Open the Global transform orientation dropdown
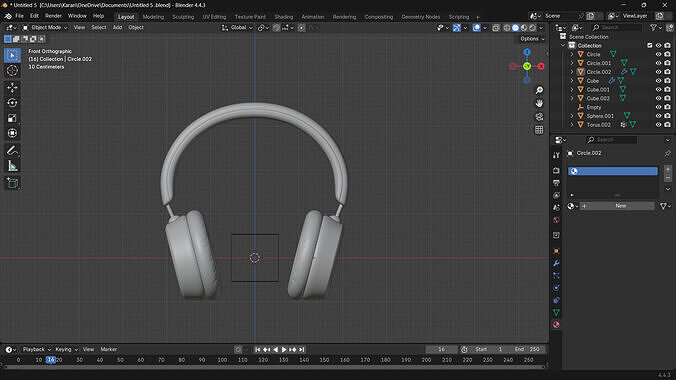Screen dimensions: 676x380 tap(237, 28)
